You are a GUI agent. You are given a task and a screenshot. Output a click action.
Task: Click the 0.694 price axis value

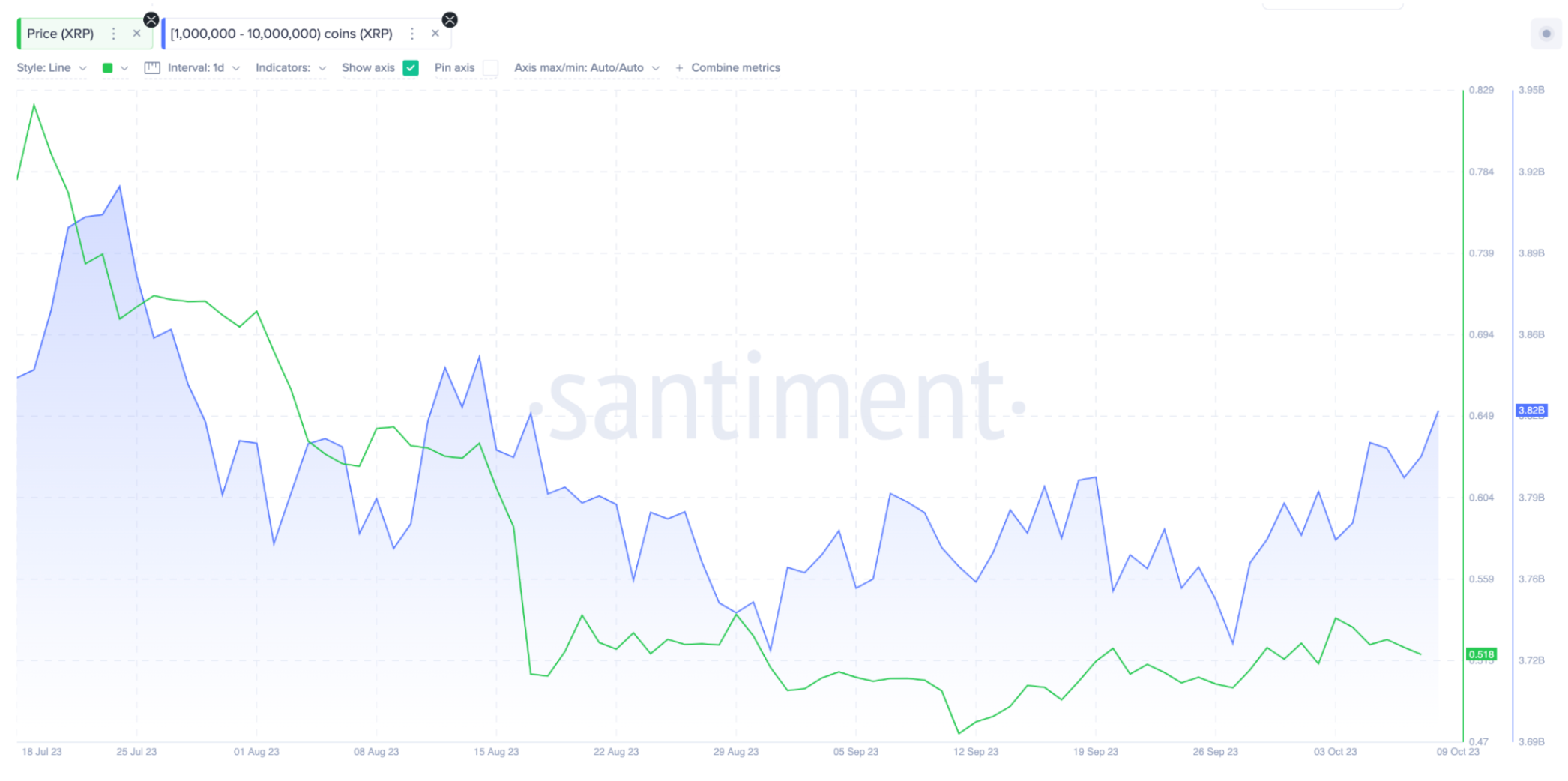[1481, 334]
